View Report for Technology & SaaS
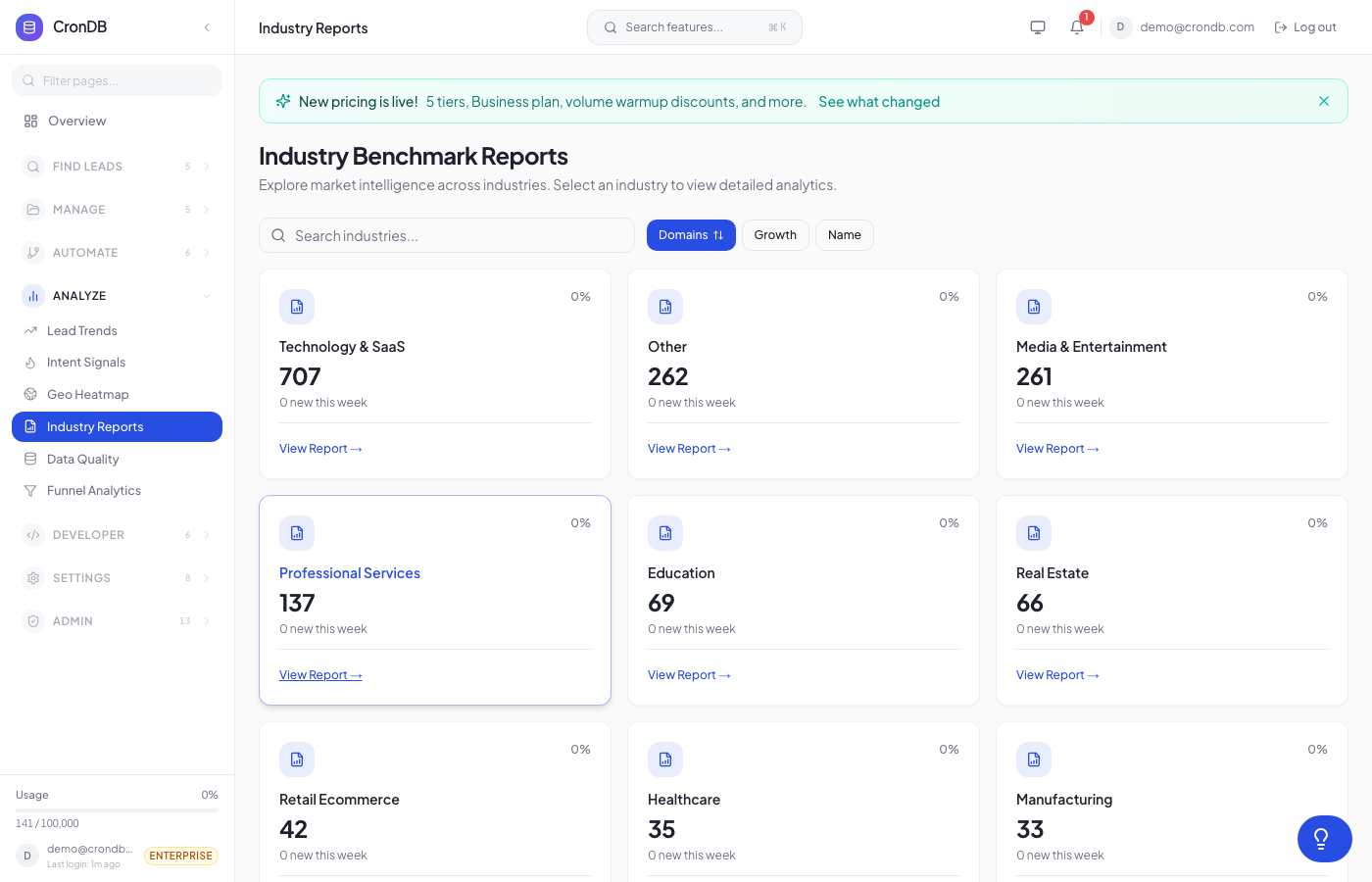Viewport: 1372px width, 882px height. click(320, 449)
